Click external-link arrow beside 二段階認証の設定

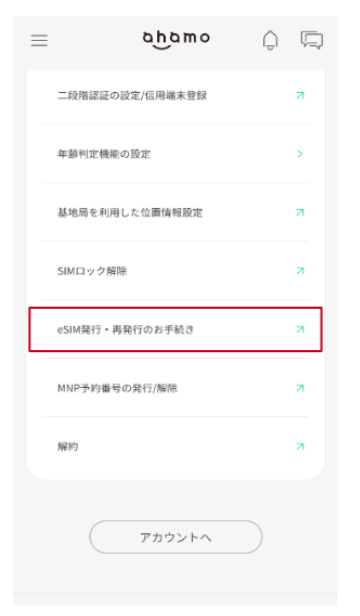pos(300,95)
